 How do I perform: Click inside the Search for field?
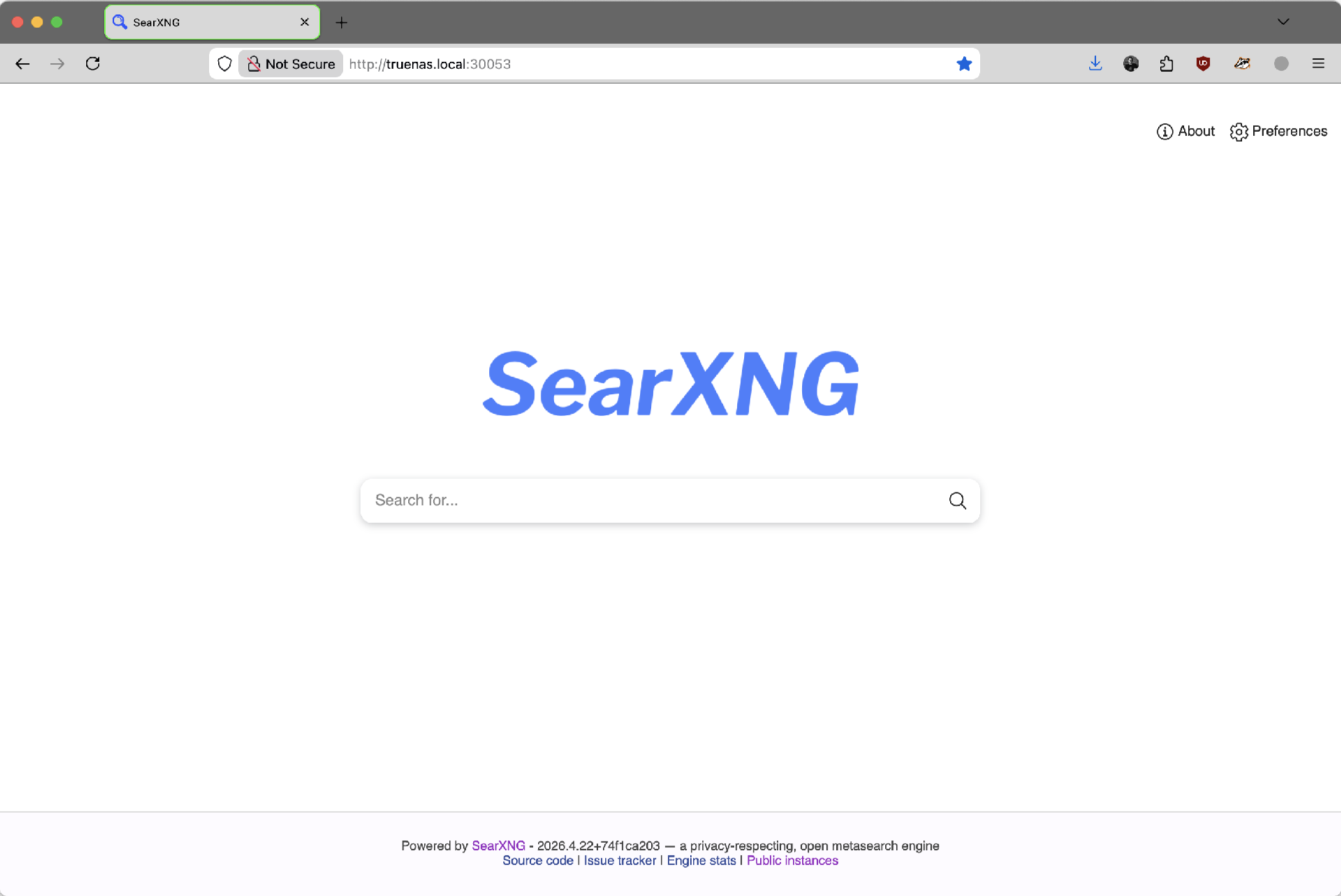click(x=629, y=501)
